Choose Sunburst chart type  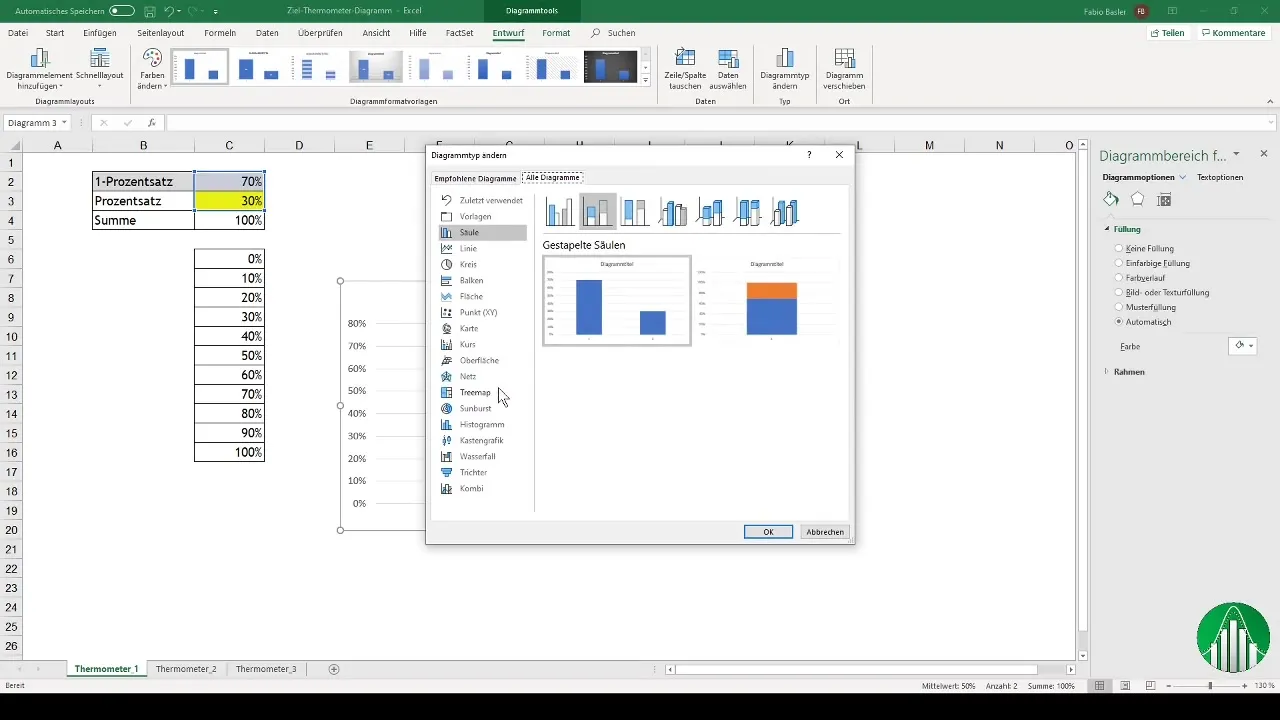482,408
